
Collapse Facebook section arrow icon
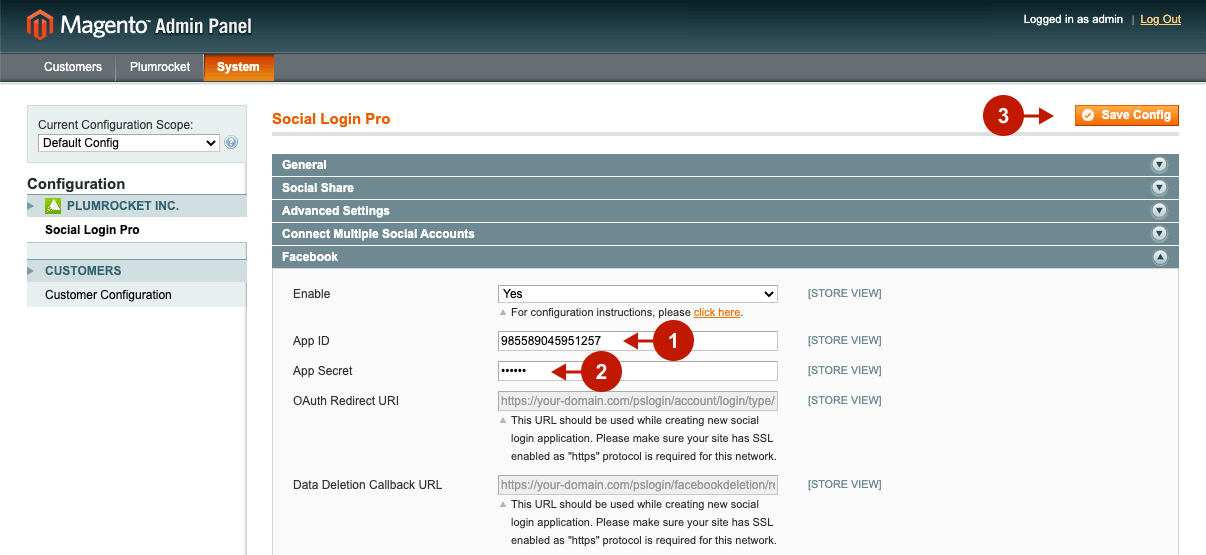pyautogui.click(x=1159, y=257)
